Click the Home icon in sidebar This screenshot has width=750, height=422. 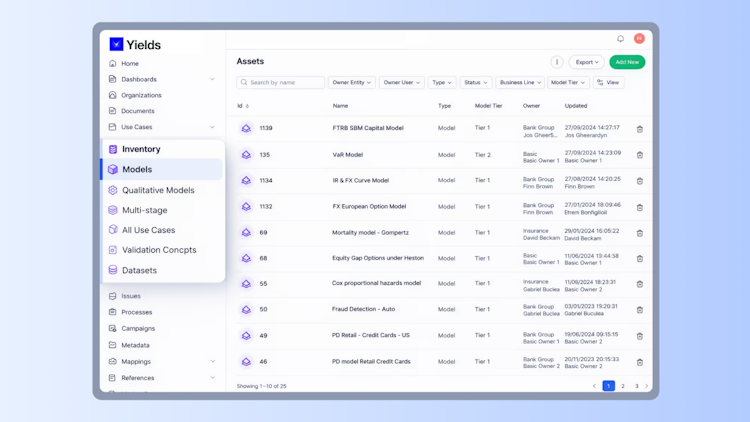(x=112, y=63)
